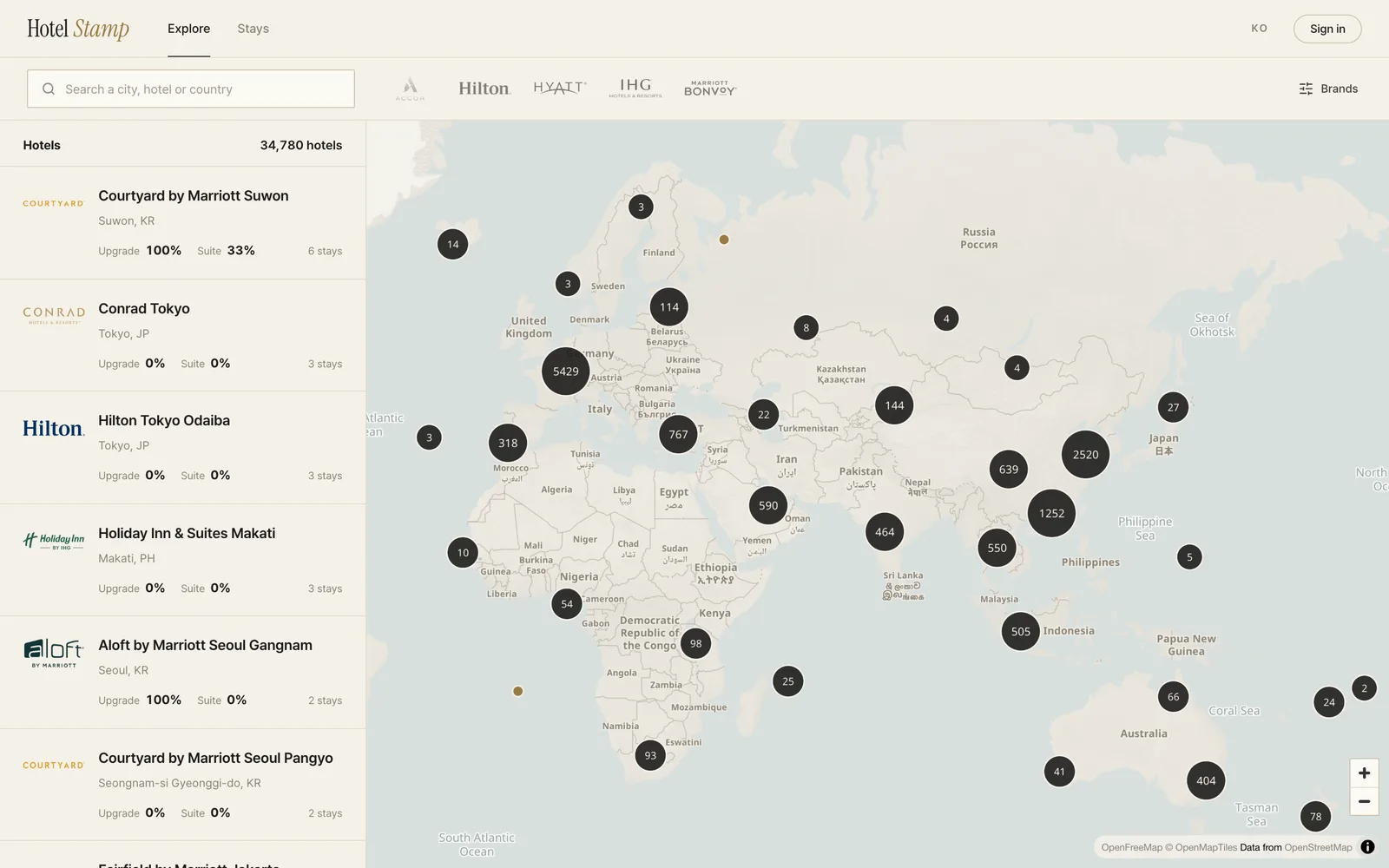Click the 505 cluster near Indonesia
1389x868 pixels.
point(1020,631)
